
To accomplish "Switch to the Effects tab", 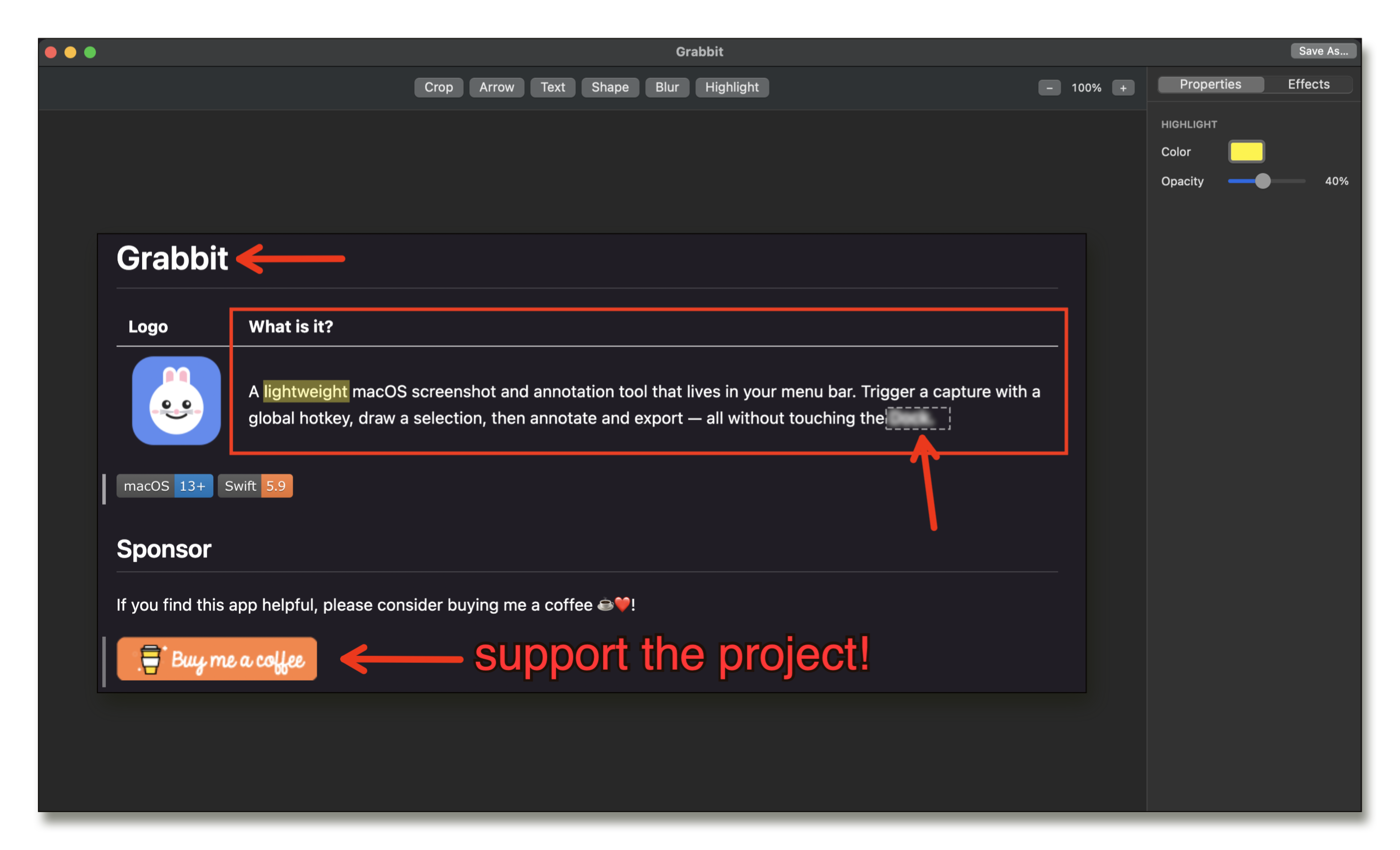I will click(1308, 85).
